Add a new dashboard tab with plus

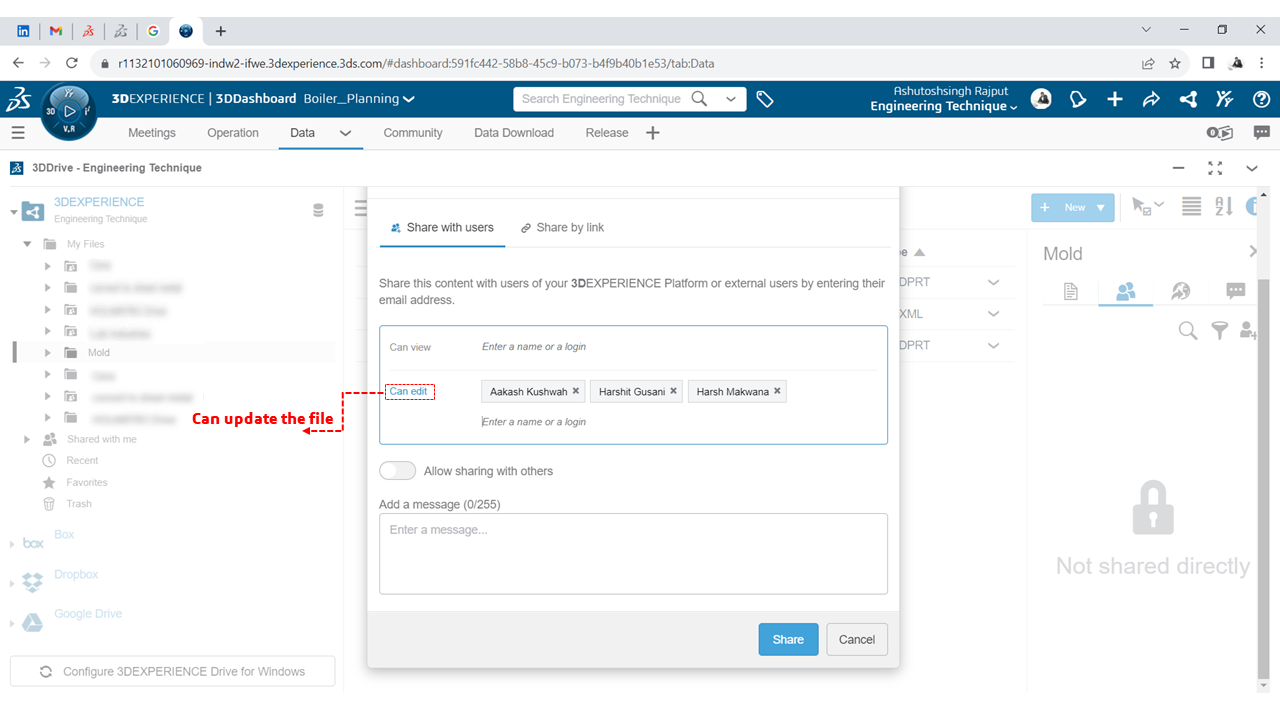[653, 133]
